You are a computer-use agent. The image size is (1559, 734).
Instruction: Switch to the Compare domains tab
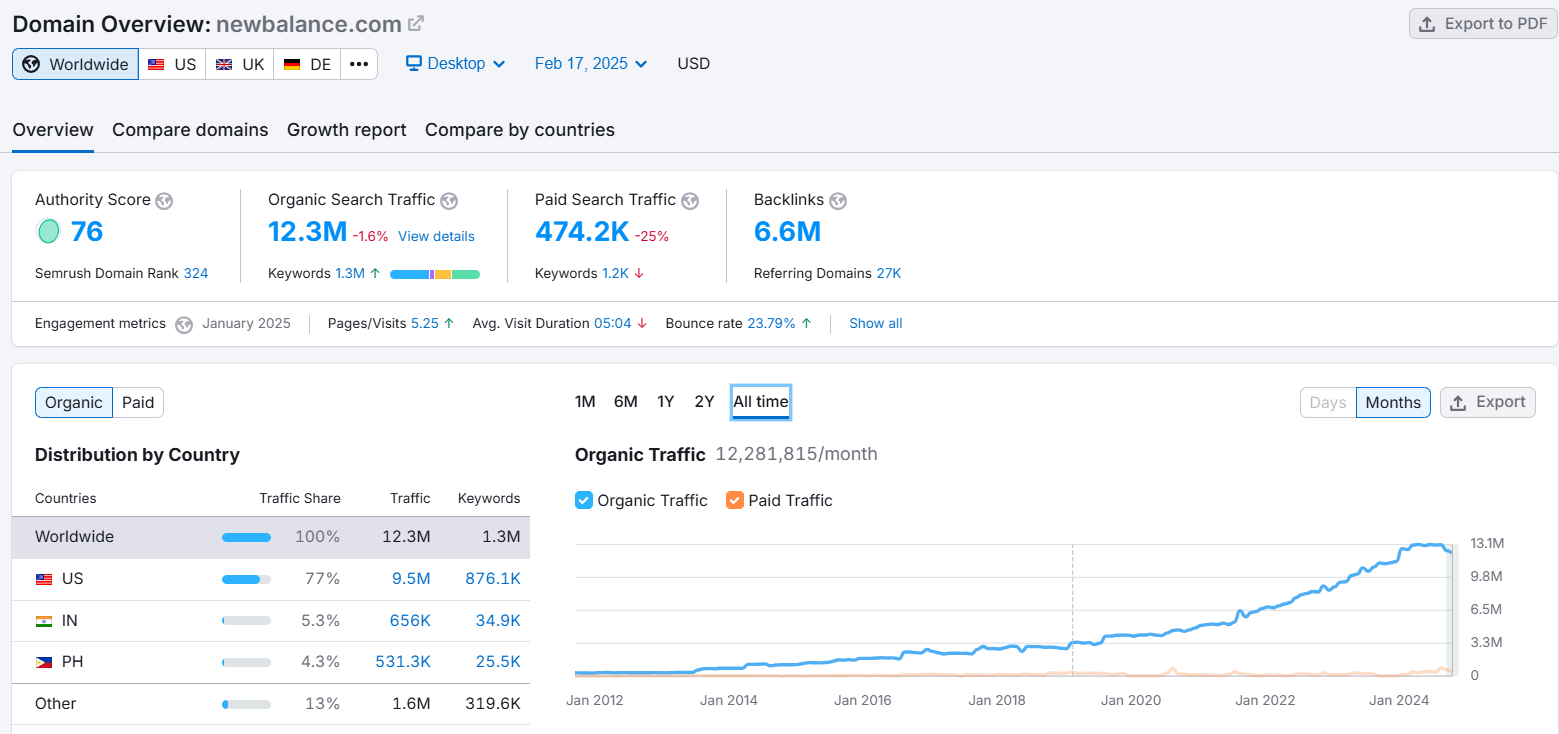click(x=190, y=130)
